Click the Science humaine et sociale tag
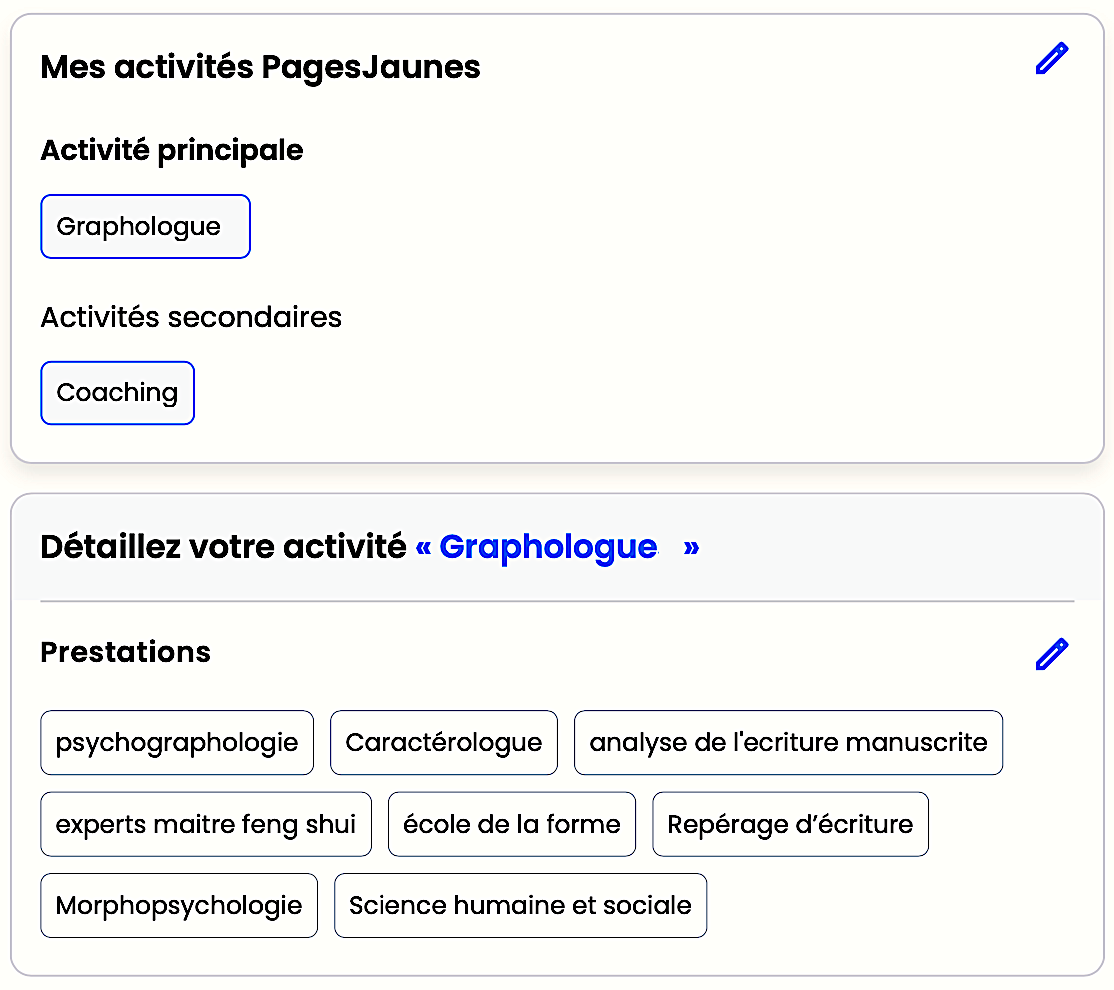 point(520,906)
